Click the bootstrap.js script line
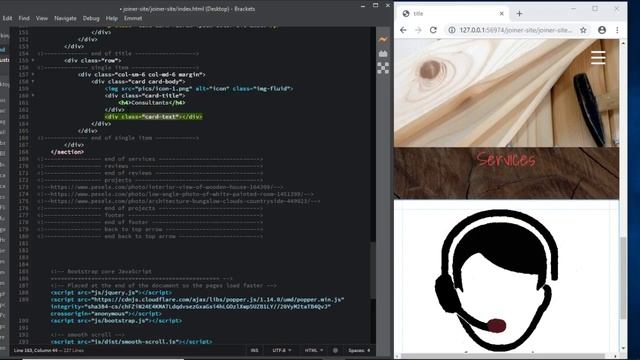The width and height of the screenshot is (640, 360). (x=116, y=321)
